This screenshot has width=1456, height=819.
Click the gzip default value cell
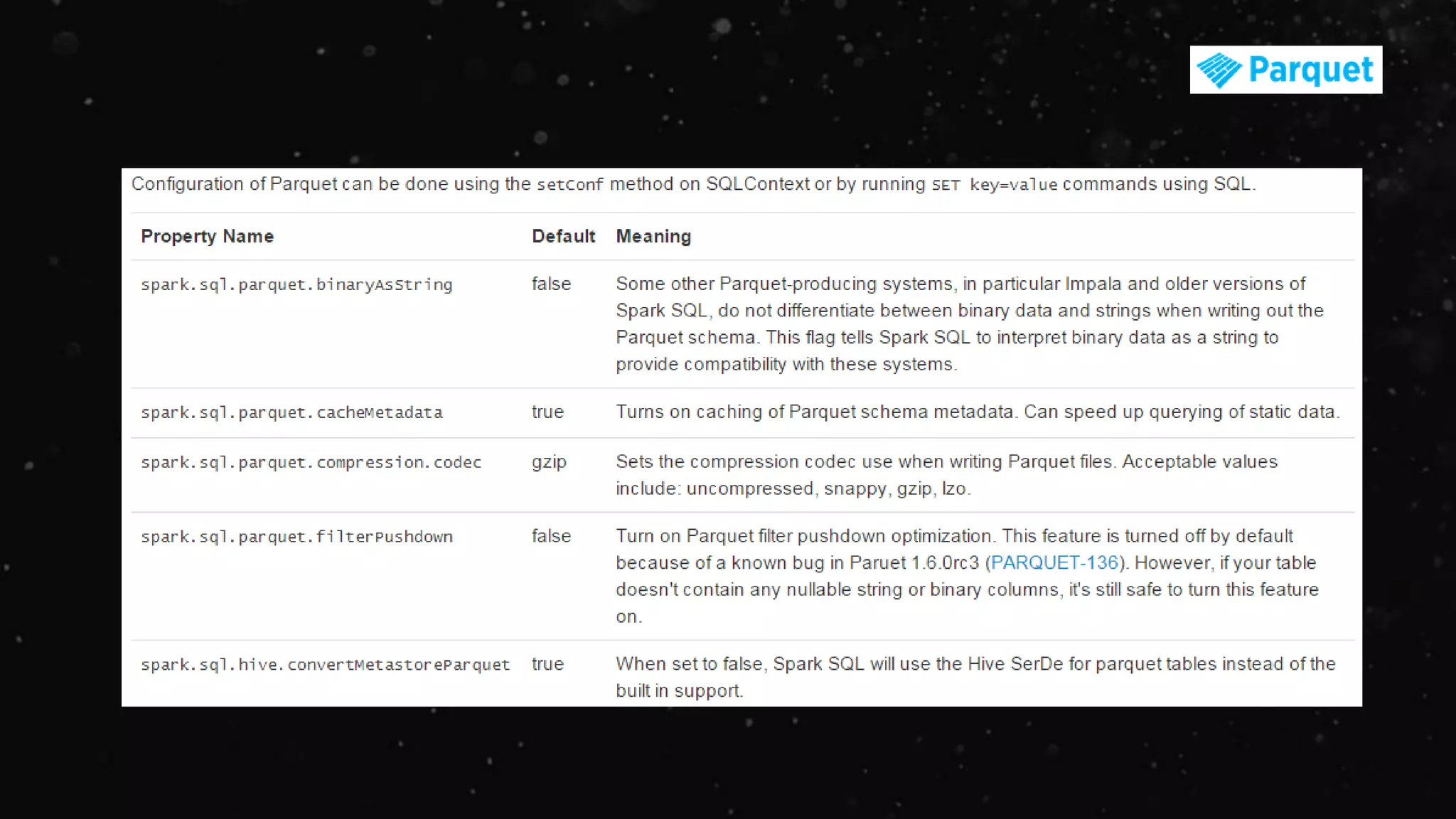549,463
